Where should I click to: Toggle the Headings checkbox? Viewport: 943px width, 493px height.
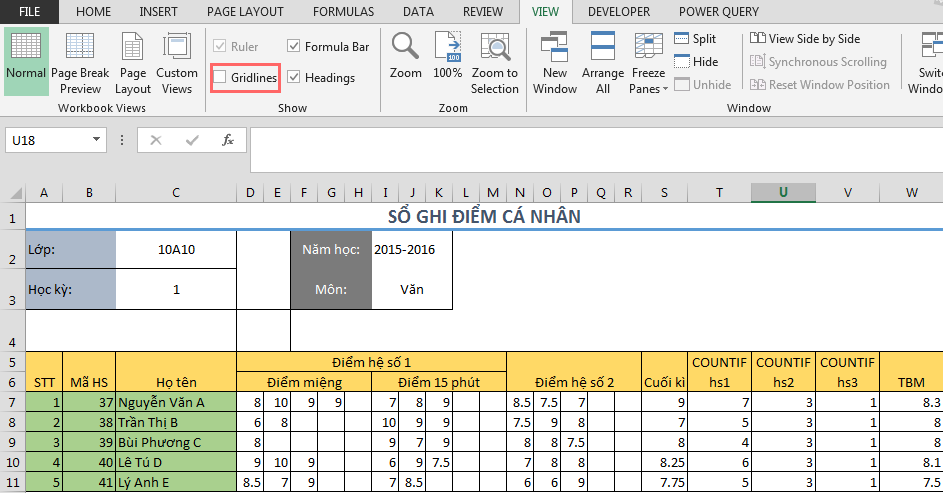click(x=294, y=77)
